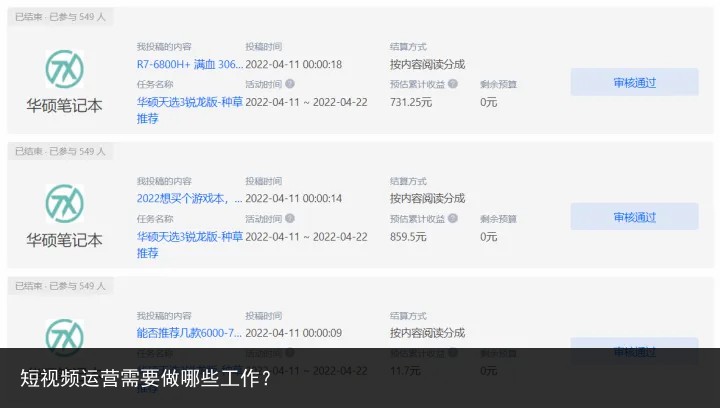Select the submission time 2022-04-11 00:00:09
The width and height of the screenshot is (720, 408).
click(293, 333)
